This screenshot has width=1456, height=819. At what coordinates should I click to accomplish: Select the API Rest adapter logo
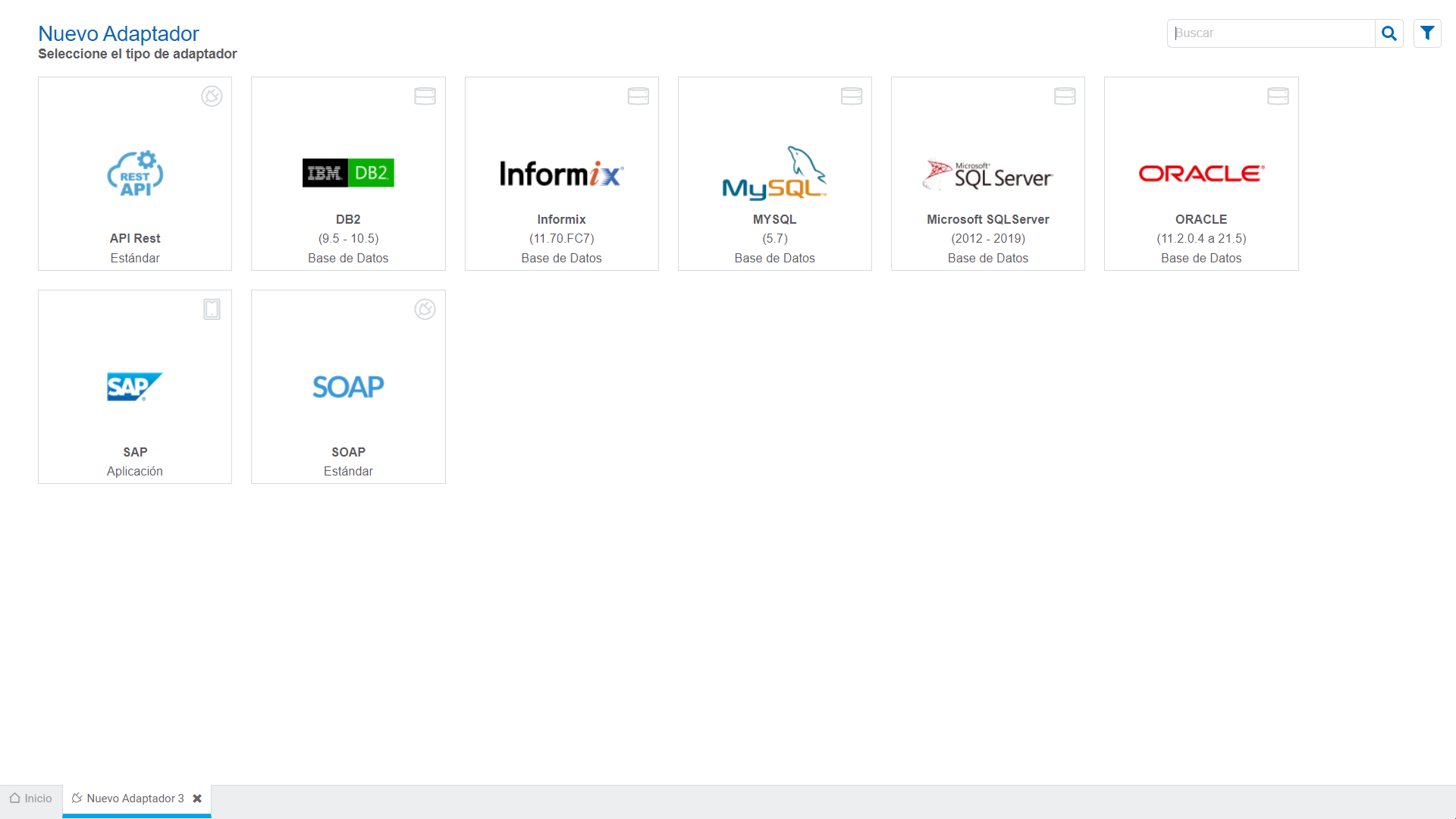(x=135, y=174)
